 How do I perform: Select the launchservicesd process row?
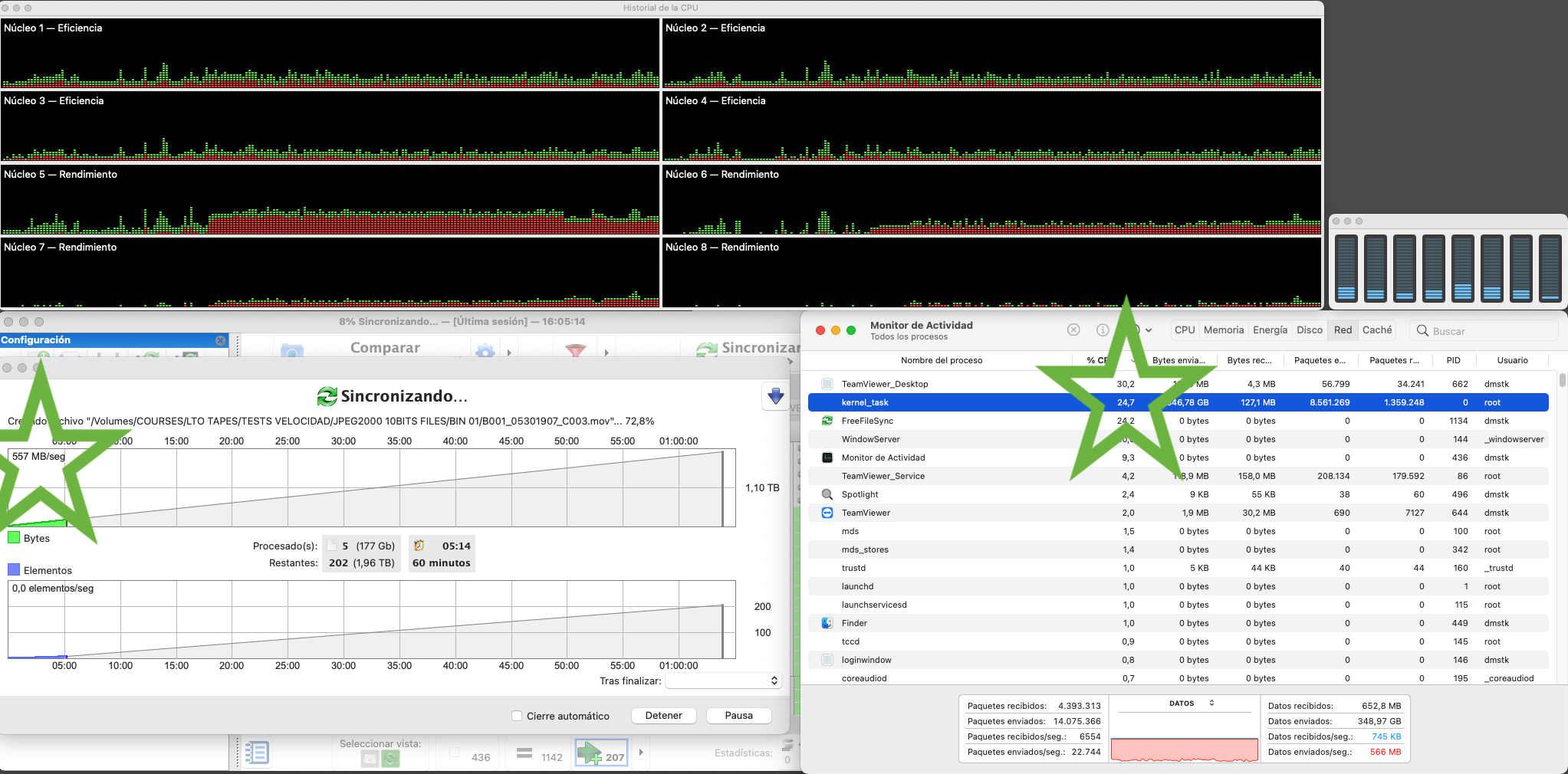1178,605
